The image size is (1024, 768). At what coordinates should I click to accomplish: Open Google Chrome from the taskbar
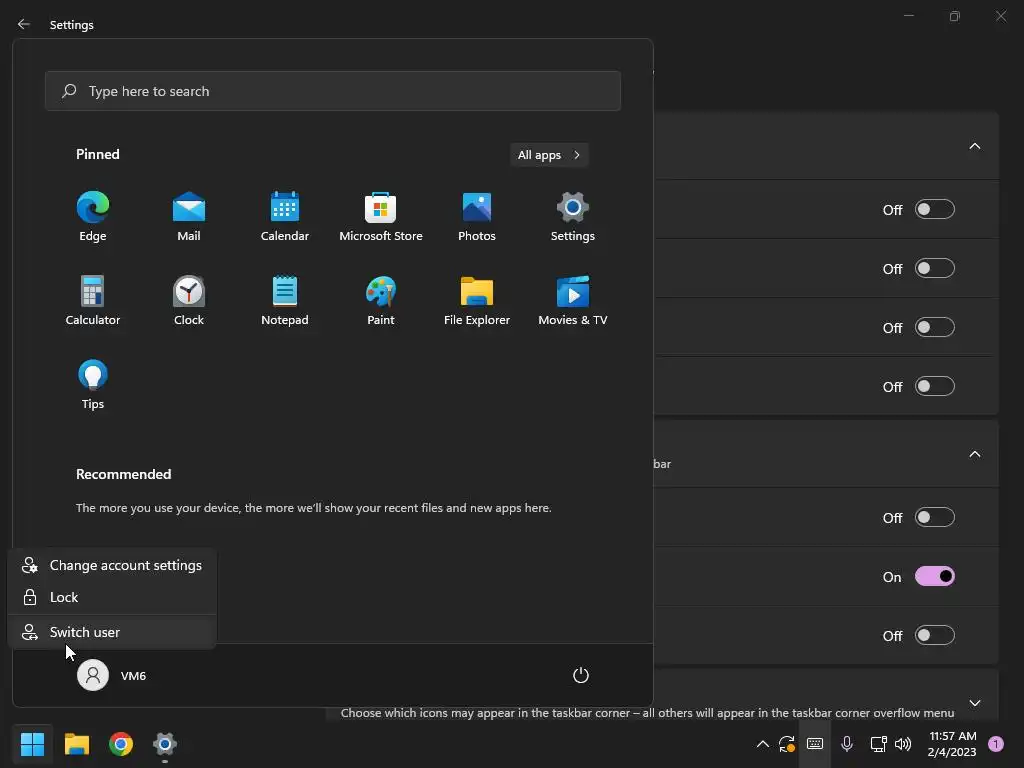click(x=121, y=744)
